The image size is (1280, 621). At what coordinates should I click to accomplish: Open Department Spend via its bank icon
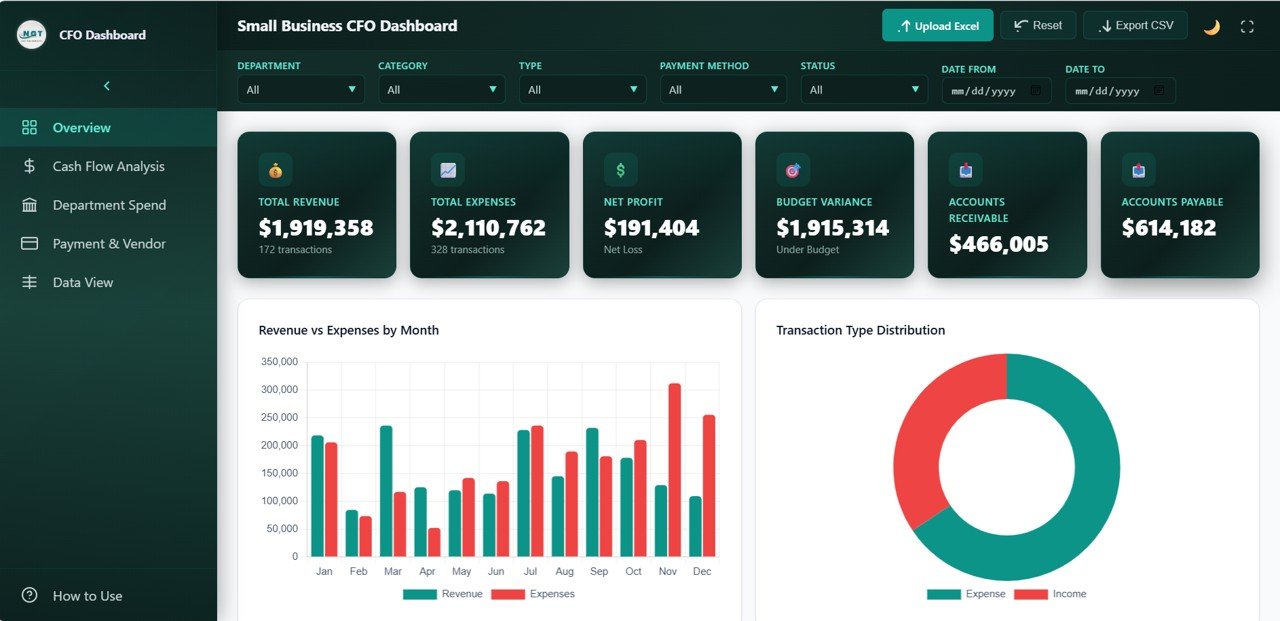click(28, 205)
